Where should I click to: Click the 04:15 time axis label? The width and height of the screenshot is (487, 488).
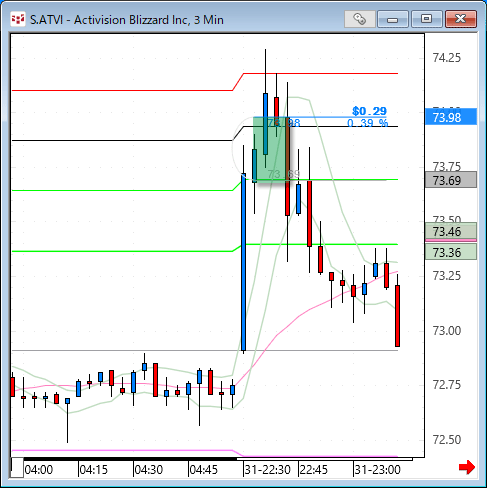(94, 470)
